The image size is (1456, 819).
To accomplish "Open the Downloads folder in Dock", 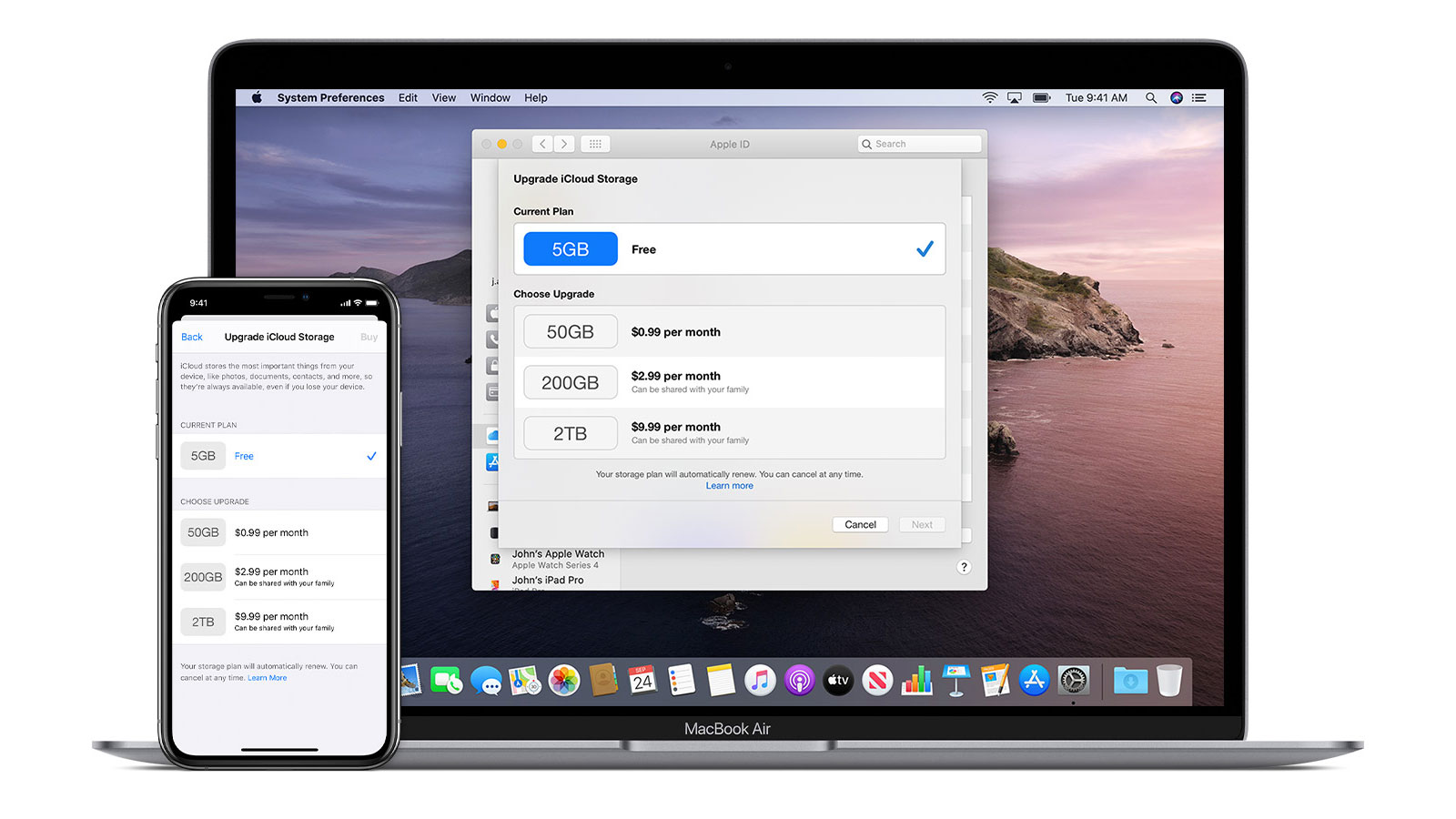I will tap(1130, 680).
